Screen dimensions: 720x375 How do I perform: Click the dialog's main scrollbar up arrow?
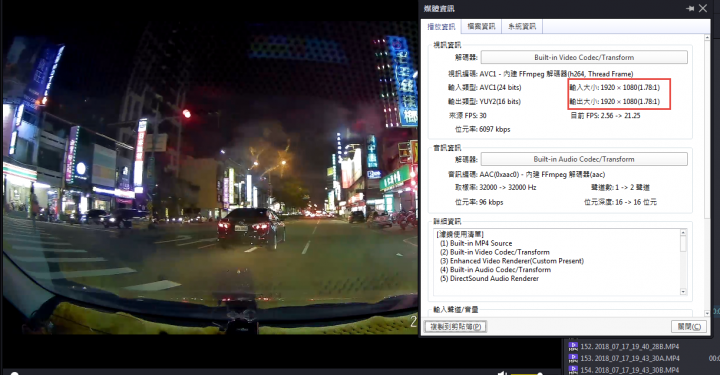707,38
